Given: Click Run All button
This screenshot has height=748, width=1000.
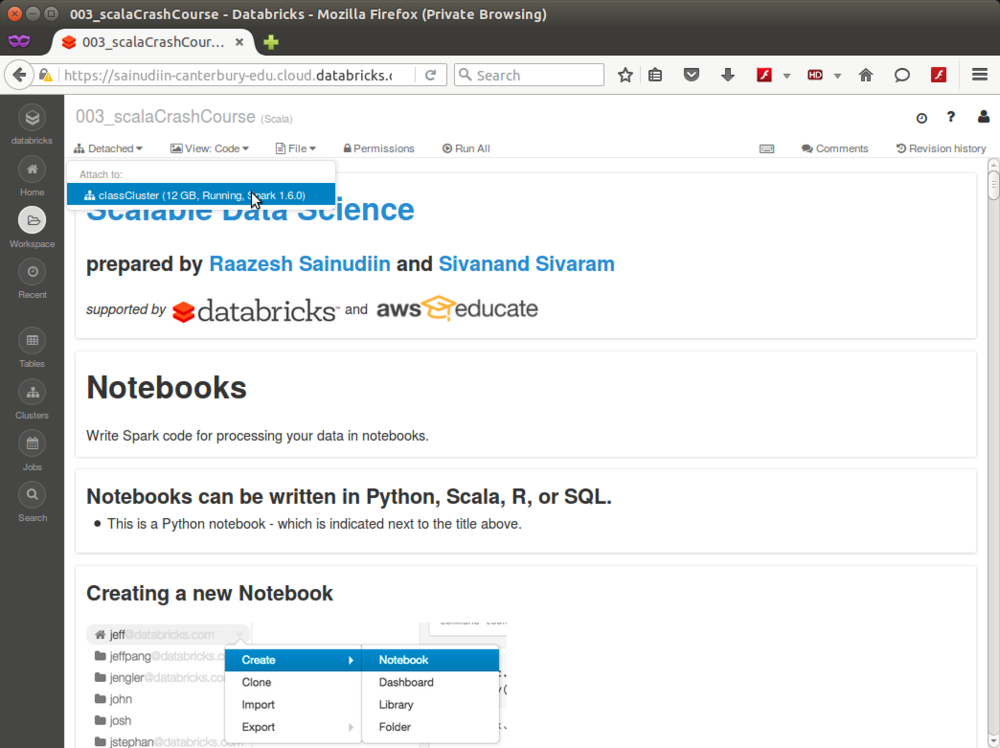Looking at the screenshot, I should pyautogui.click(x=466, y=149).
